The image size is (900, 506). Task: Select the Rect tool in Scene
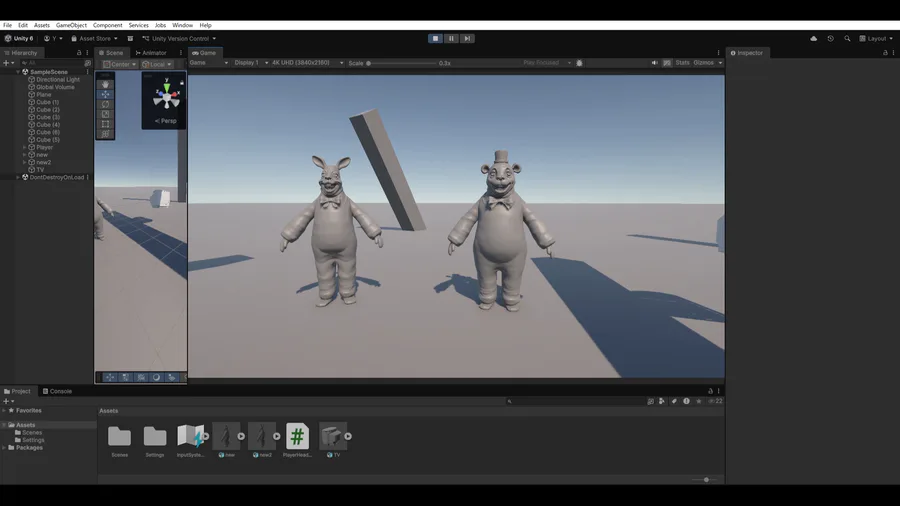coord(105,124)
